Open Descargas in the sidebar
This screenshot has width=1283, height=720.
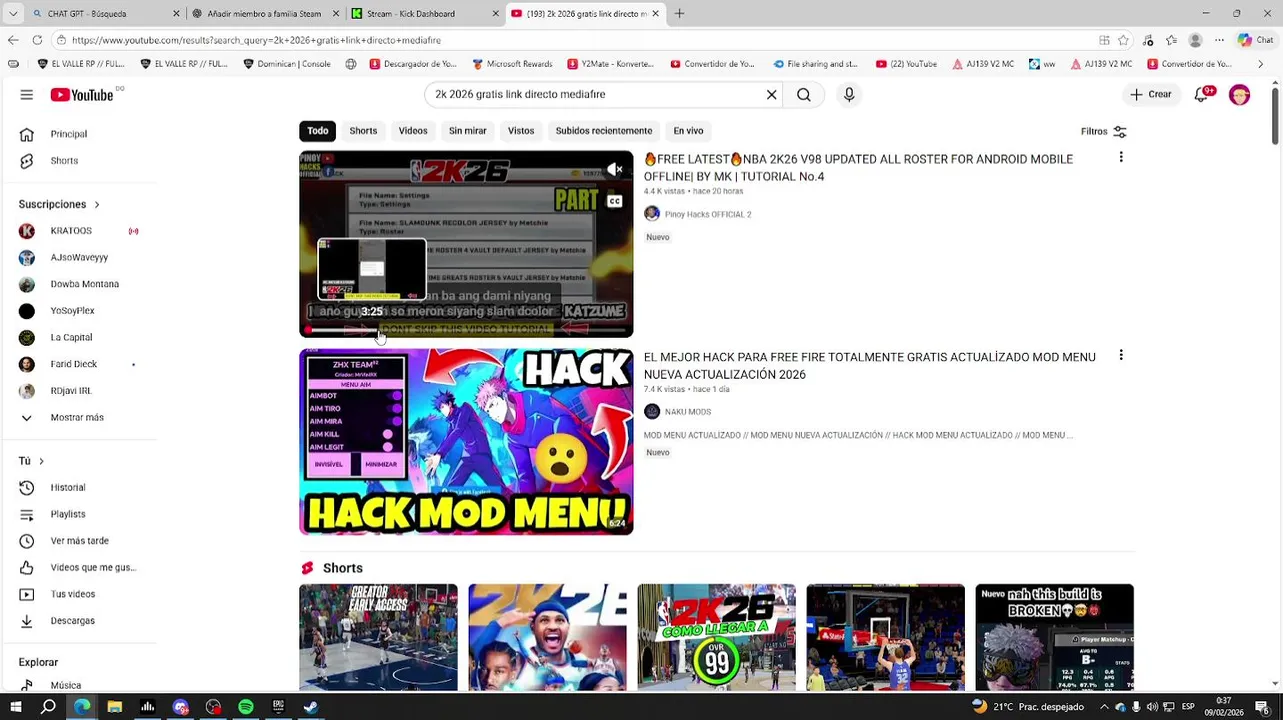[73, 621]
